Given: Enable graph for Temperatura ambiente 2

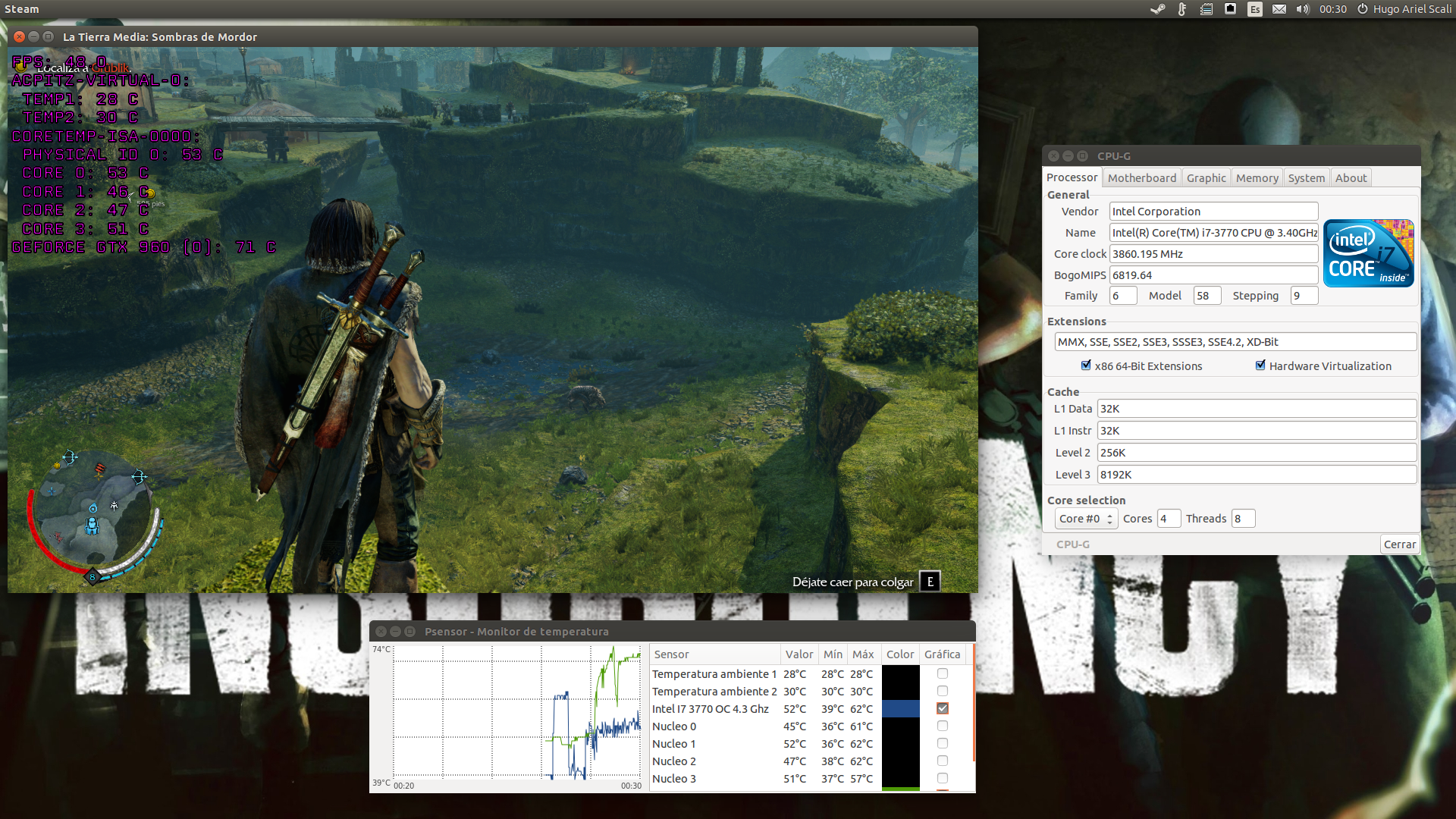Looking at the screenshot, I should coord(942,691).
